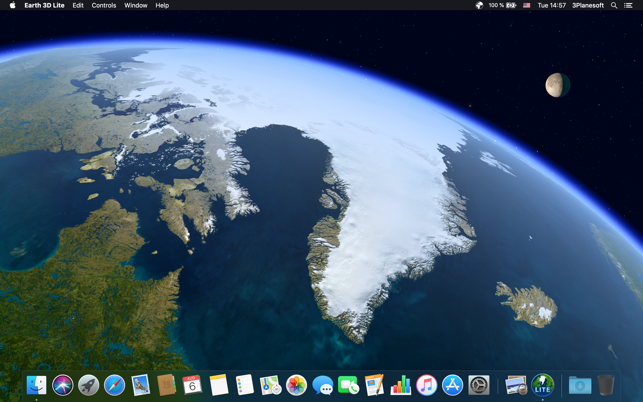Open the US flag input source menu
The image size is (643, 402).
tap(527, 5)
